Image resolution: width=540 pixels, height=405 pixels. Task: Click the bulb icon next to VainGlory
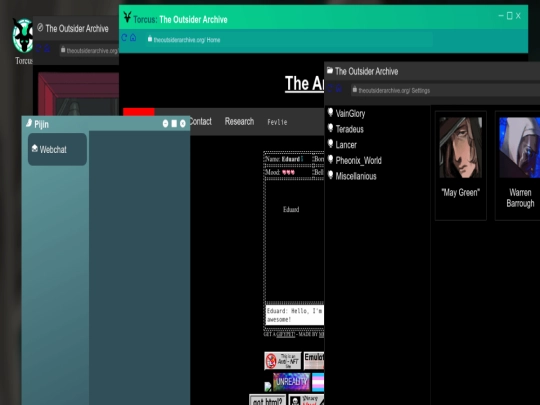coord(330,112)
